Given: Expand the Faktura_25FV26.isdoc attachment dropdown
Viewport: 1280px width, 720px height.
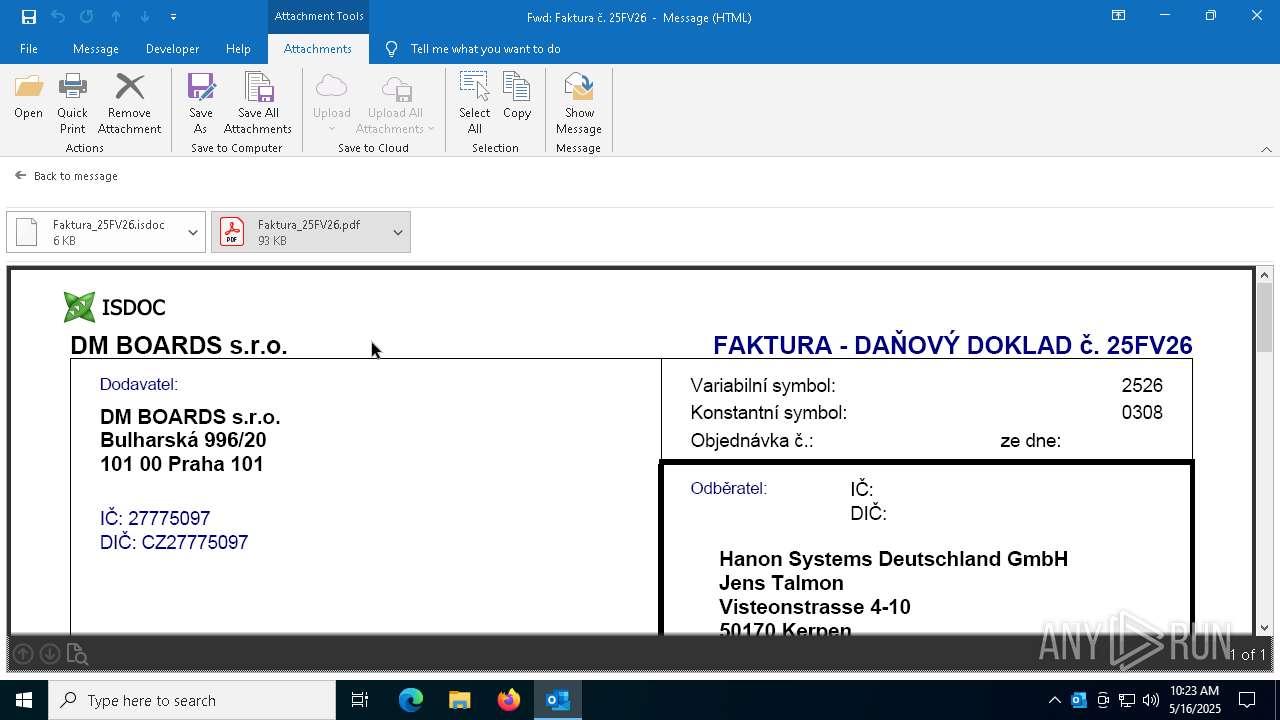Looking at the screenshot, I should pyautogui.click(x=193, y=232).
